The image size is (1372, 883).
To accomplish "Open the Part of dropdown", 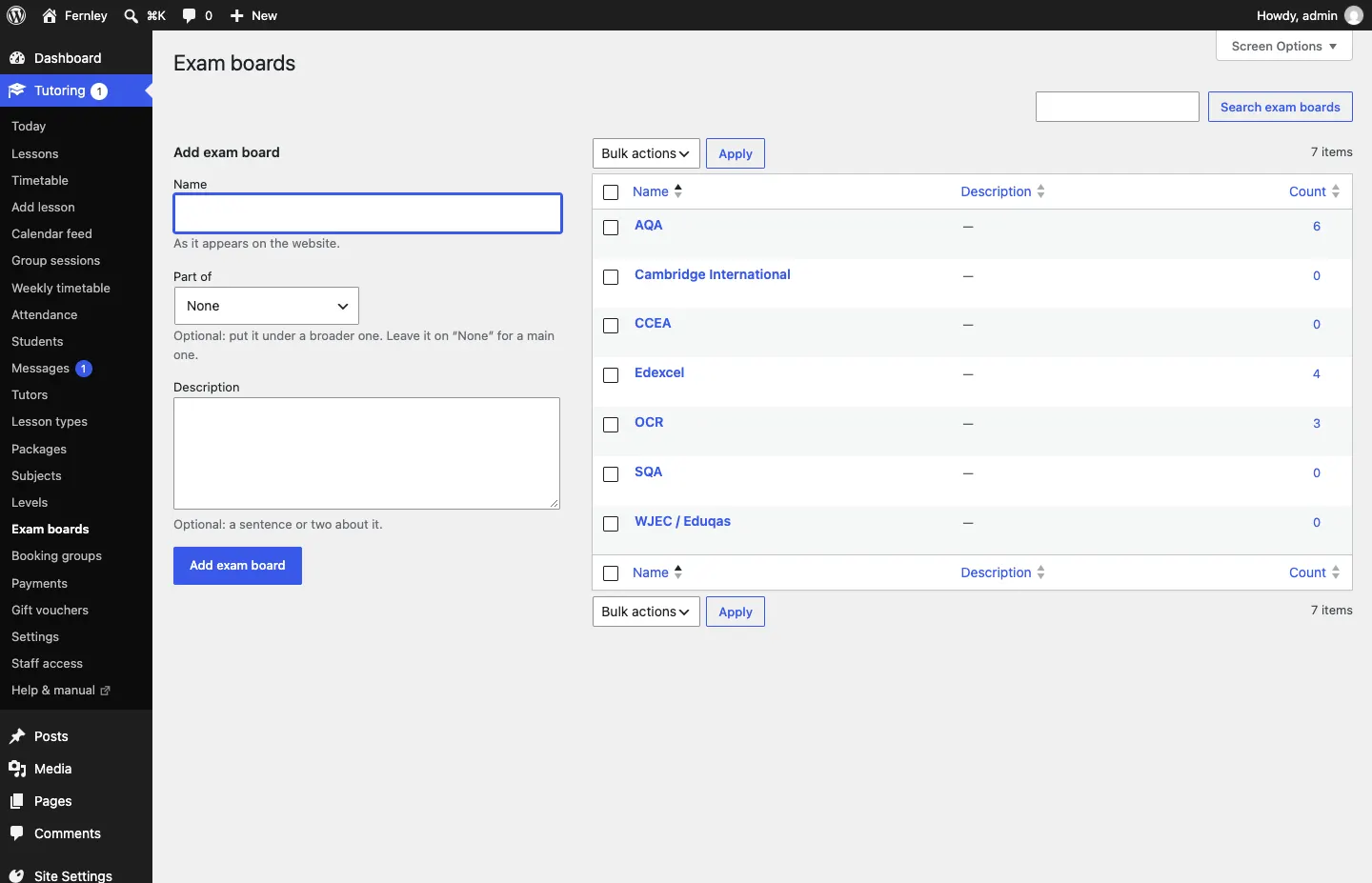I will coord(267,306).
